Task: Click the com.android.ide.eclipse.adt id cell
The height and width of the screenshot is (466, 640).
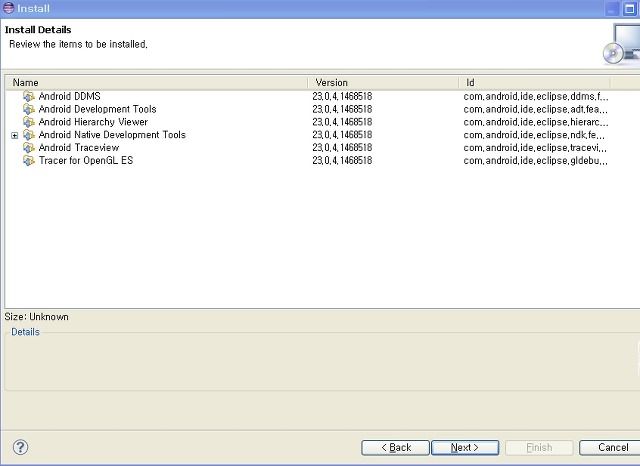Action: coord(536,109)
